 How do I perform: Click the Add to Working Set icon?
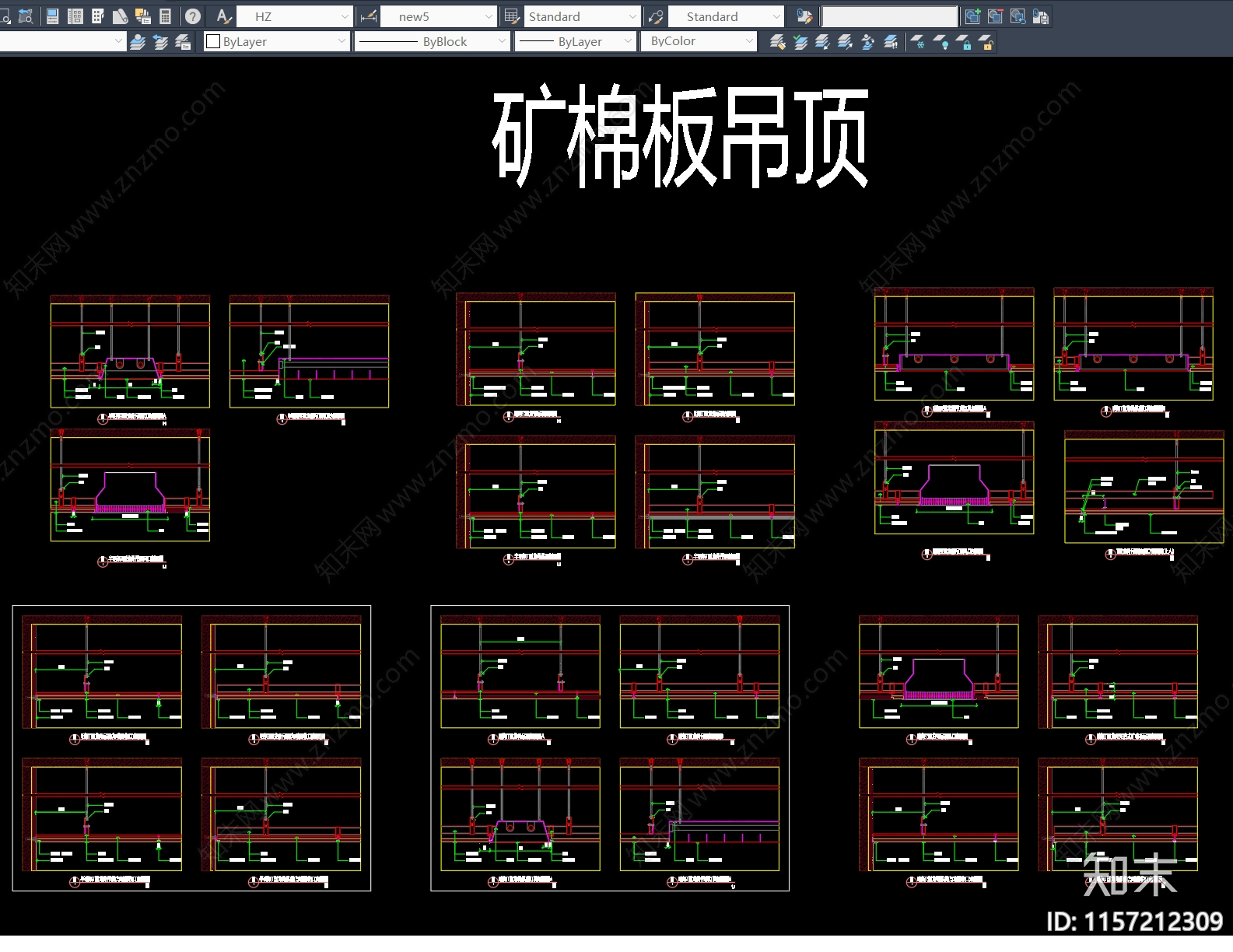pyautogui.click(x=972, y=16)
